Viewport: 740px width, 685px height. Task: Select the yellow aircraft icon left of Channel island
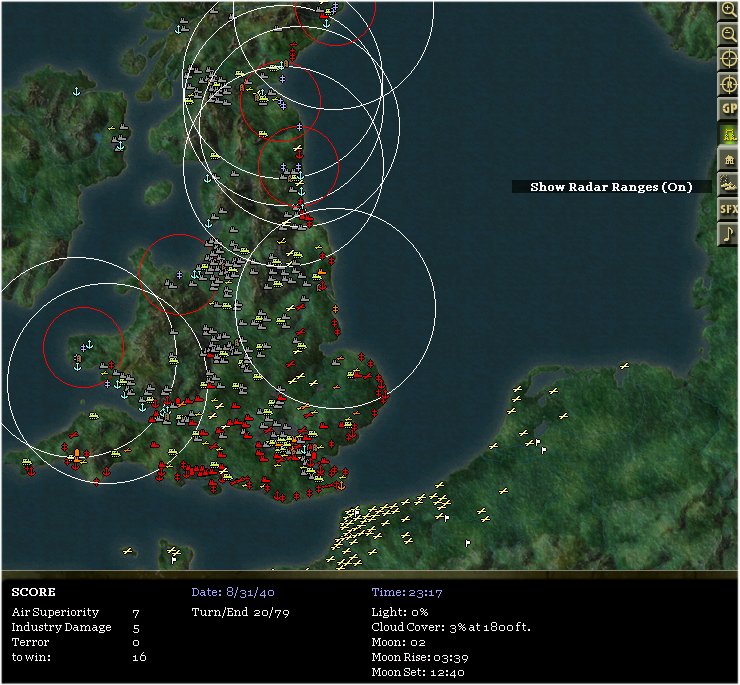coord(127,551)
